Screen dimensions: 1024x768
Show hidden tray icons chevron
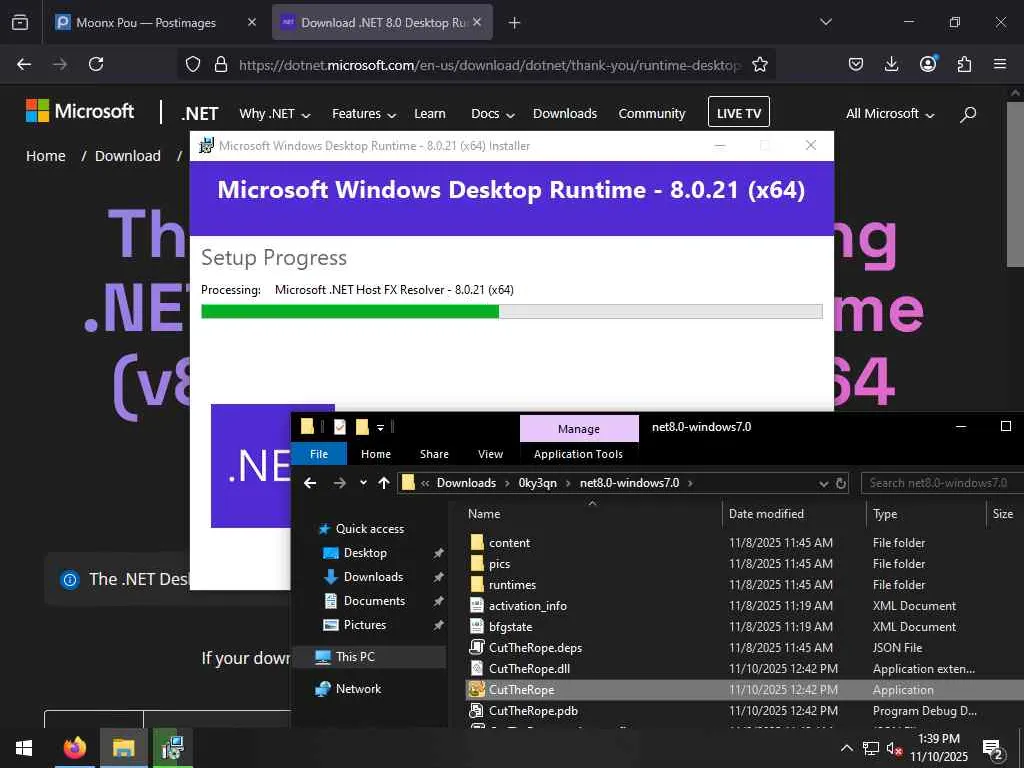click(x=846, y=748)
